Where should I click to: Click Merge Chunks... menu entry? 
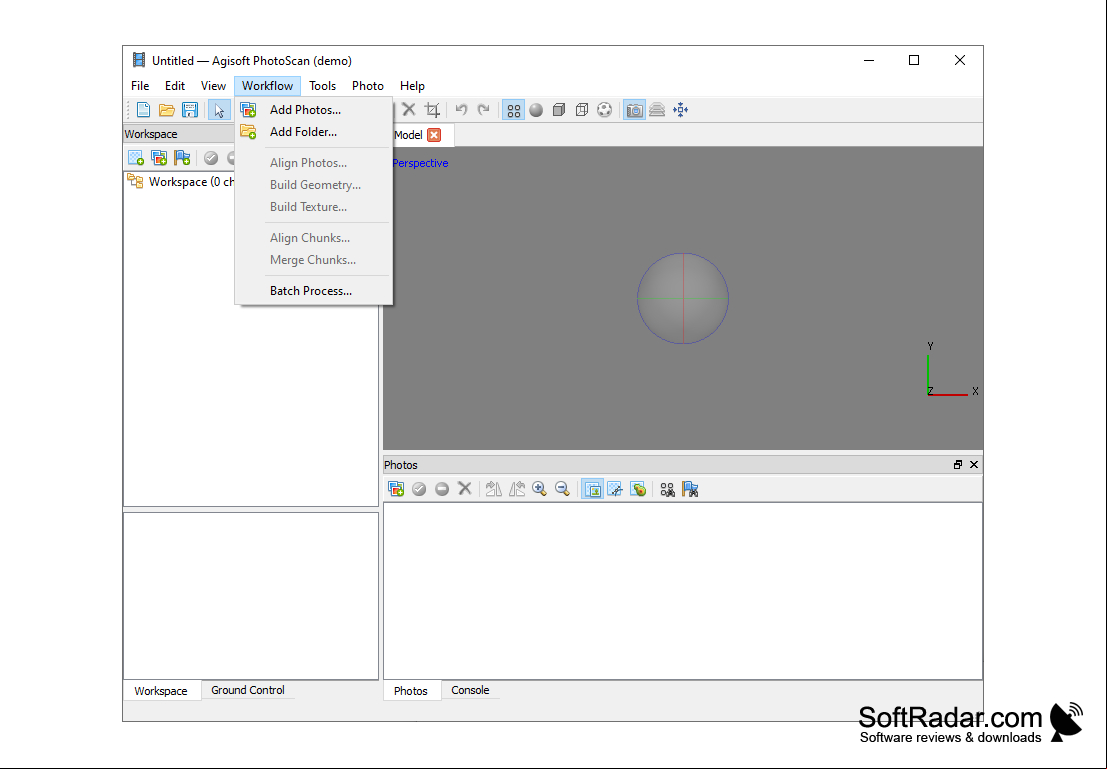click(x=313, y=259)
